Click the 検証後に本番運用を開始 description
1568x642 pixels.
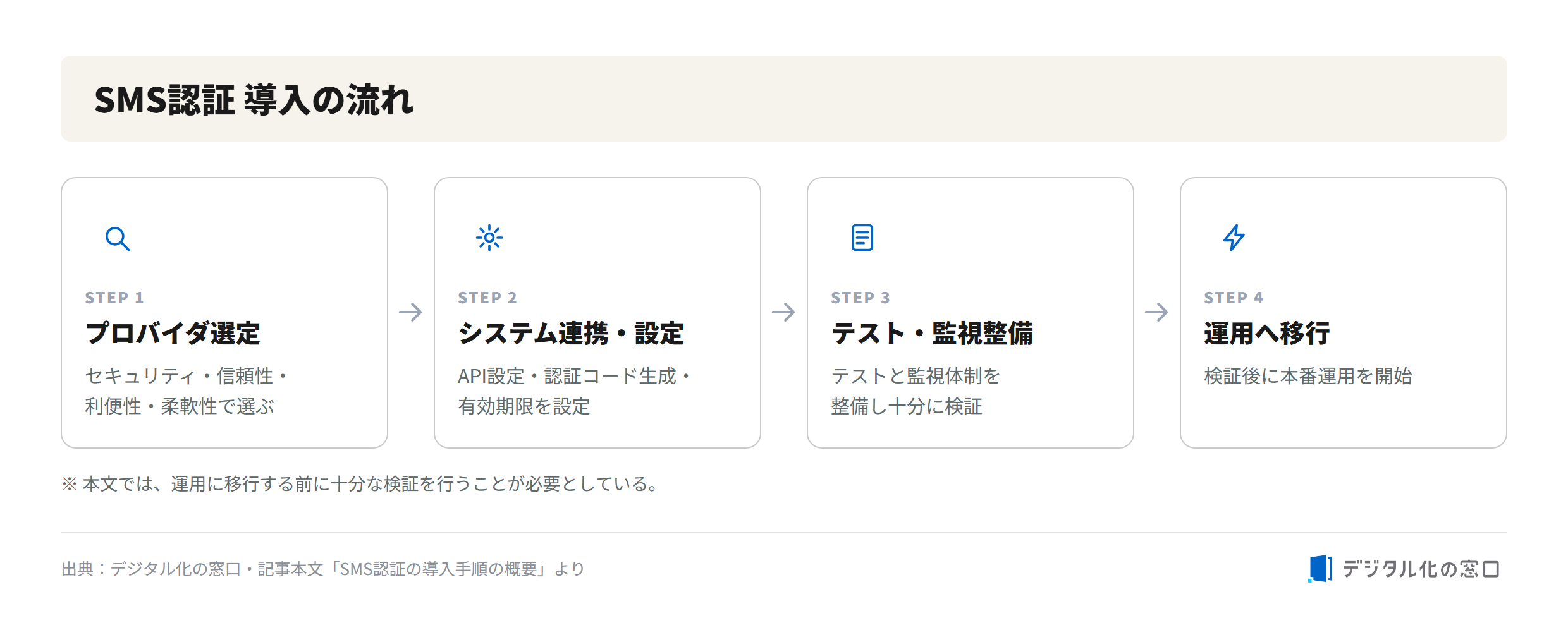pos(1308,376)
